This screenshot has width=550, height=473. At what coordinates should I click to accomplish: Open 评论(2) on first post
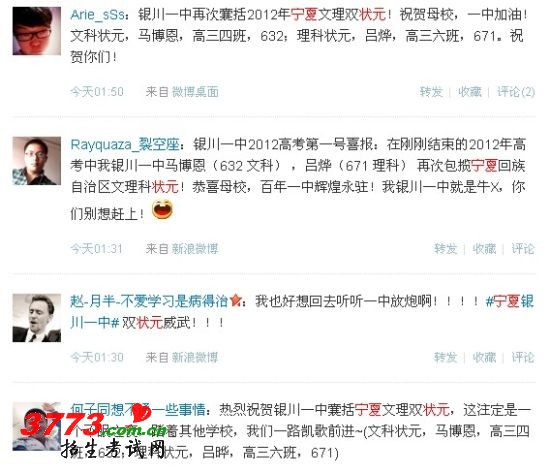coord(516,92)
